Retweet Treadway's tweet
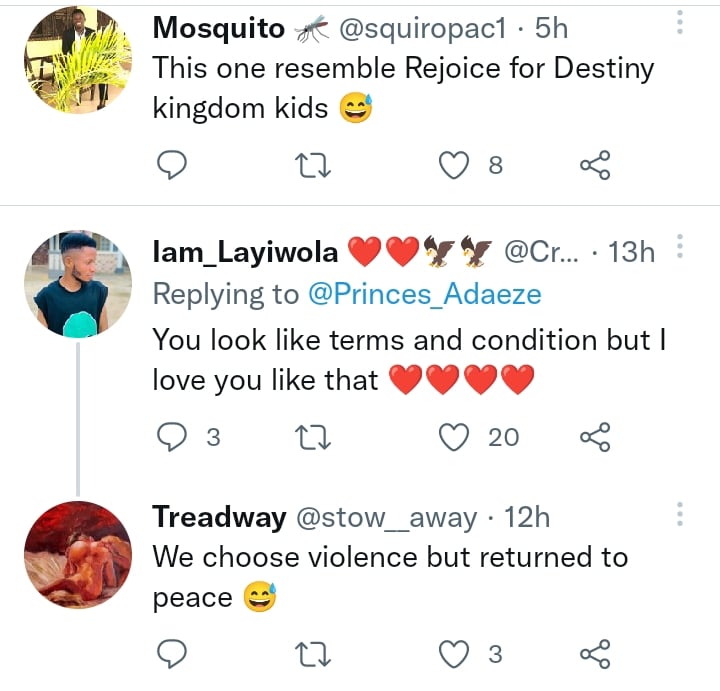Viewport: 720px width, 691px height. 313,654
